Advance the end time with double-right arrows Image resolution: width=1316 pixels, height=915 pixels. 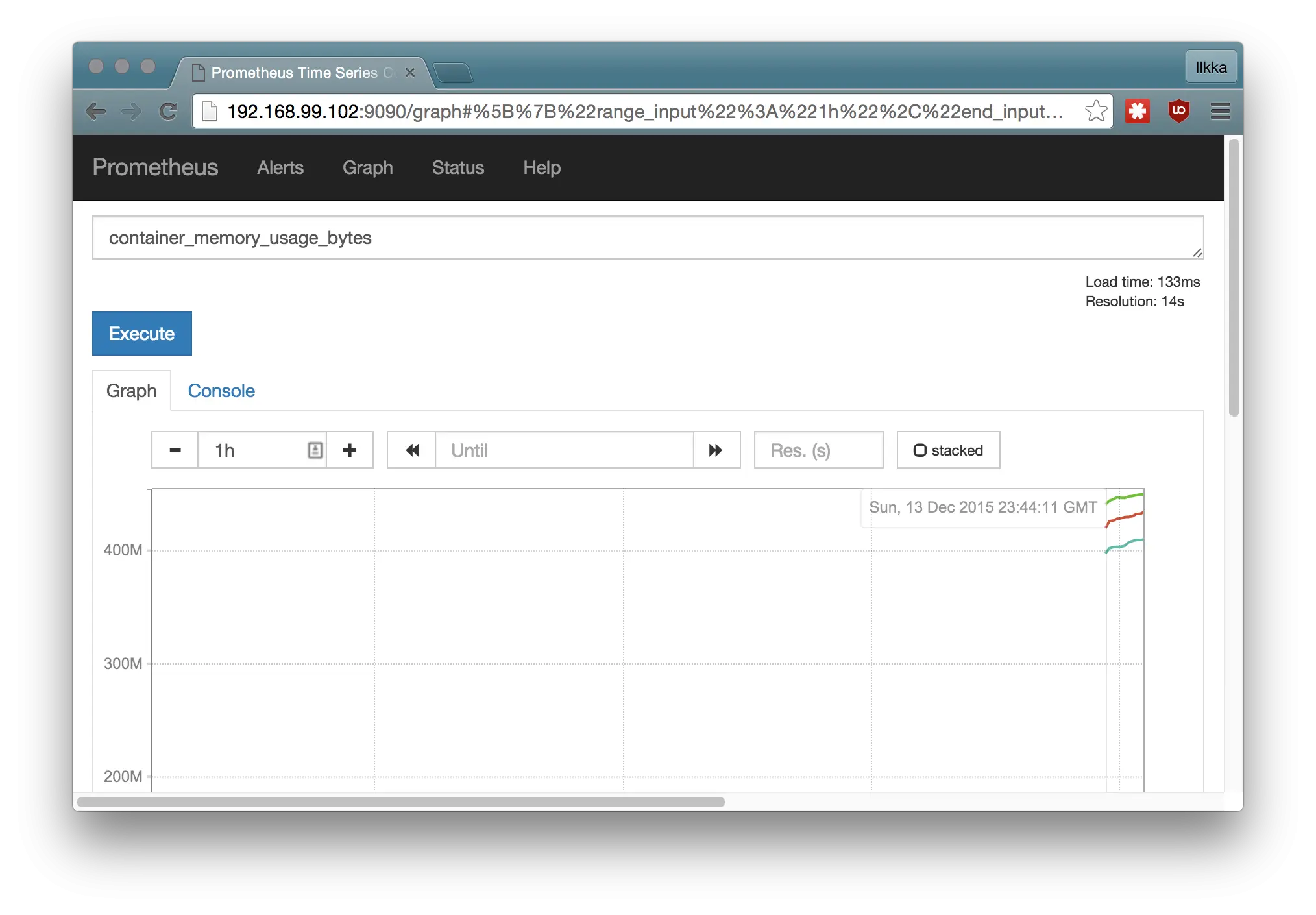(716, 450)
